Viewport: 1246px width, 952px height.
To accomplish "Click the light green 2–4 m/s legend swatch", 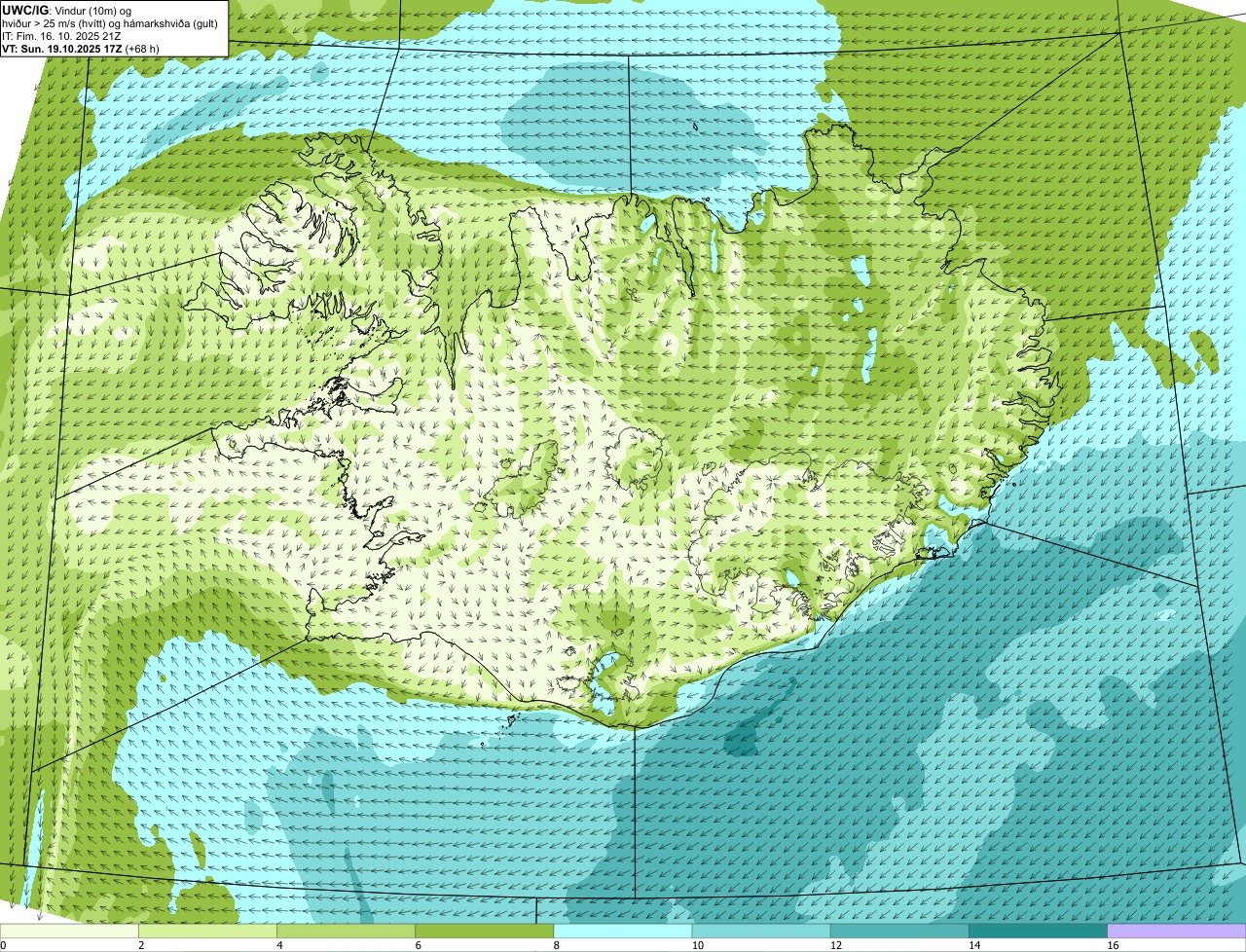I will coord(208,932).
